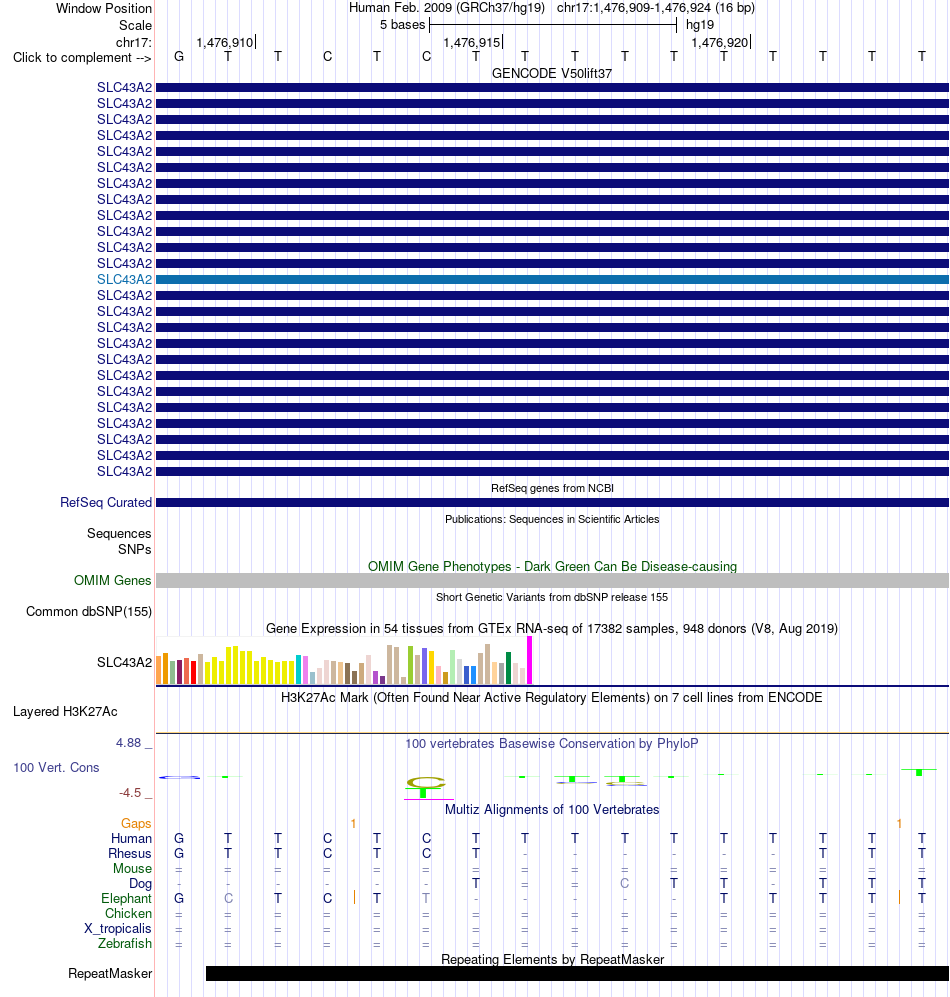Screen dimensions: 950x997
Task: Select the light-blue highlighted SLC43A2 label
Action: 125,280
